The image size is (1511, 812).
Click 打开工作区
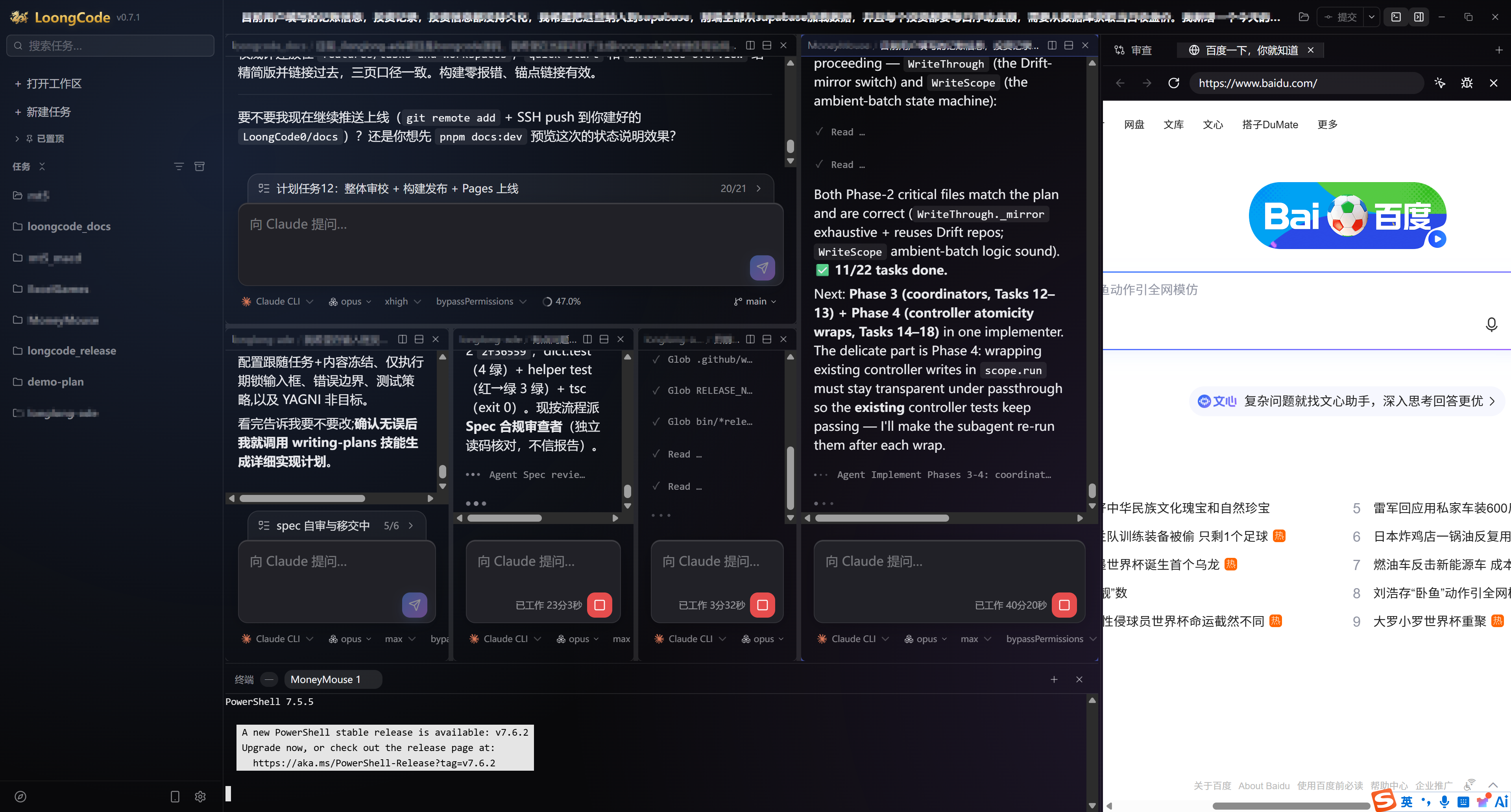(x=48, y=84)
